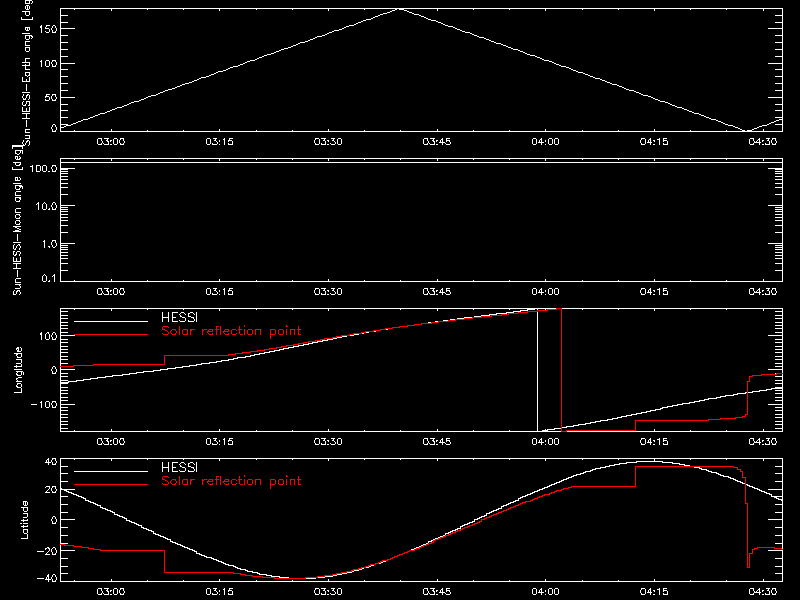Click the red vertical wrap line in Longitude plot
This screenshot has width=800, height=600.
coord(561,370)
